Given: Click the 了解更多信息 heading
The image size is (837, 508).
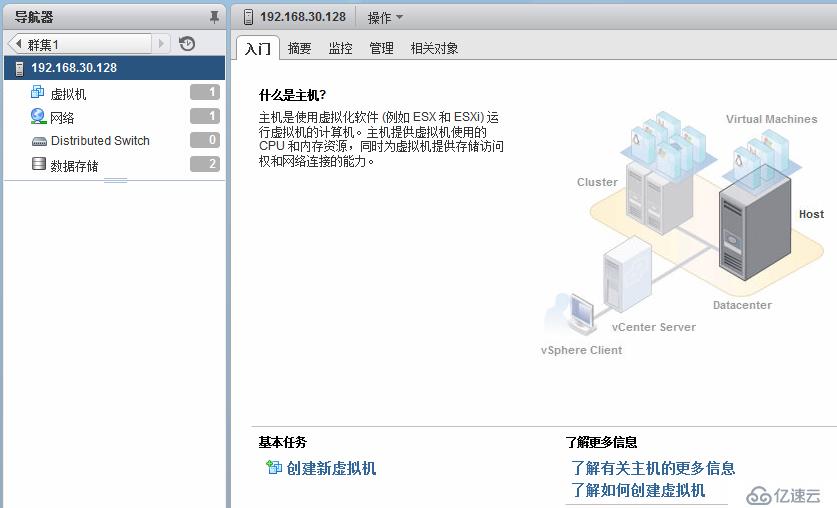Looking at the screenshot, I should 601,442.
